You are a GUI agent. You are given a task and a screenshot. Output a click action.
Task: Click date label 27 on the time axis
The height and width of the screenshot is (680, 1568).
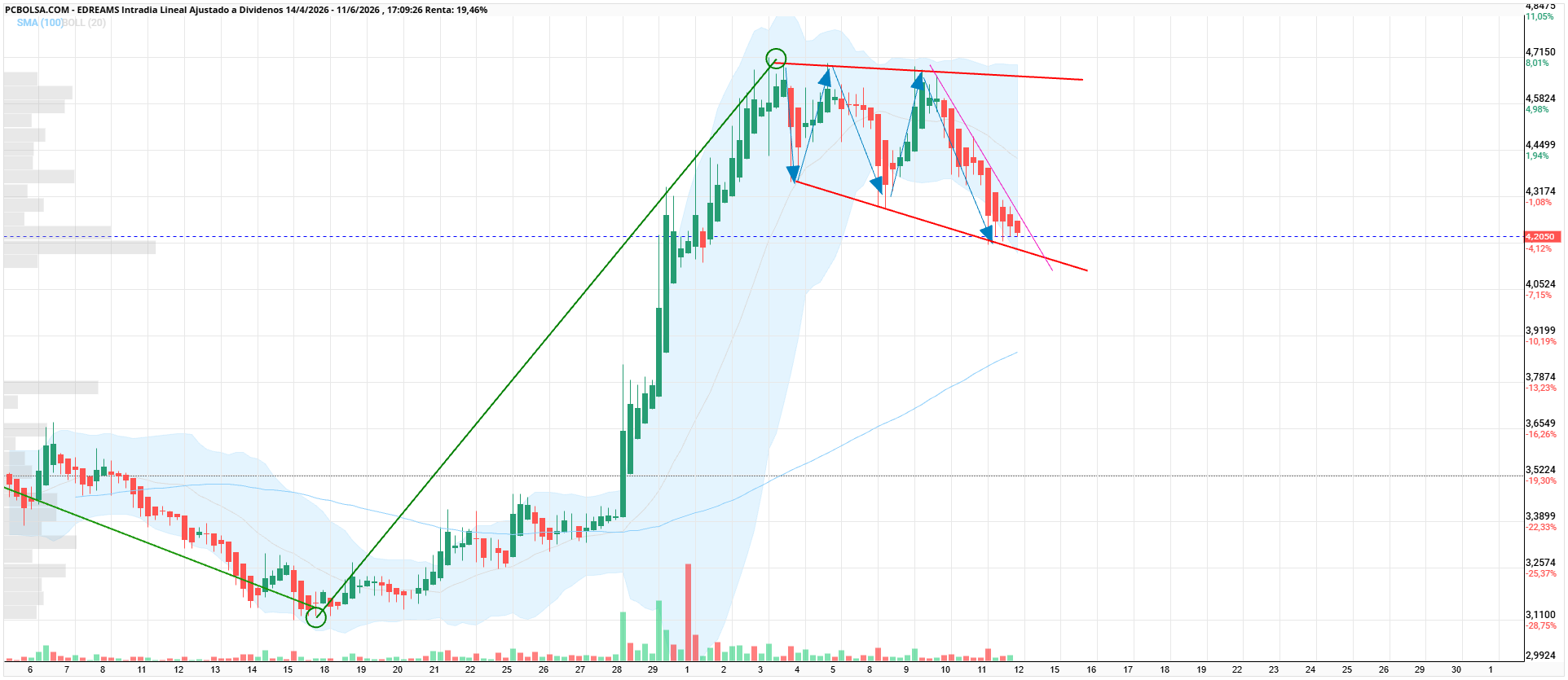point(580,670)
